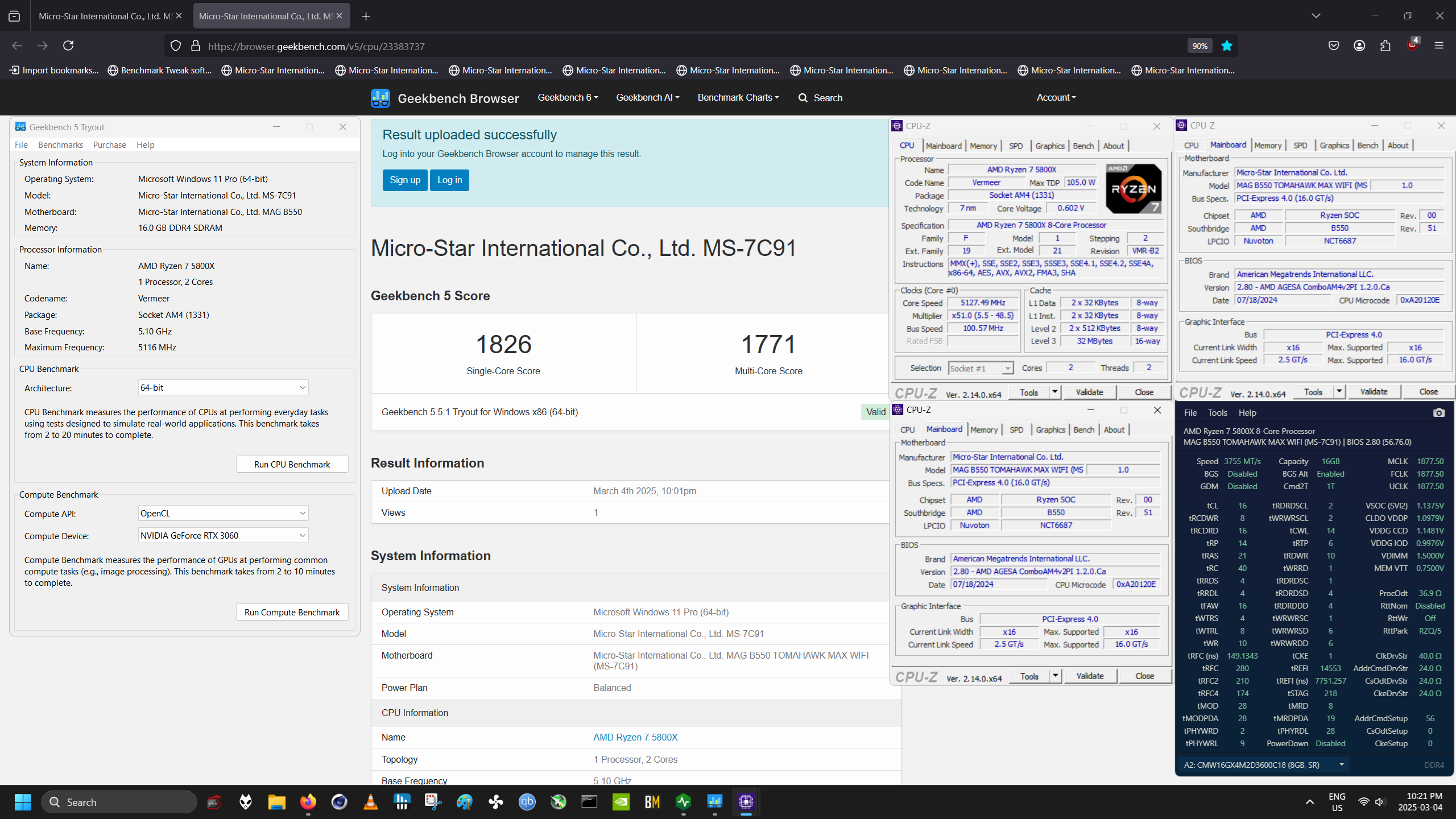Open the Help menu in Geekbench 5
The height and width of the screenshot is (819, 1456).
[145, 145]
